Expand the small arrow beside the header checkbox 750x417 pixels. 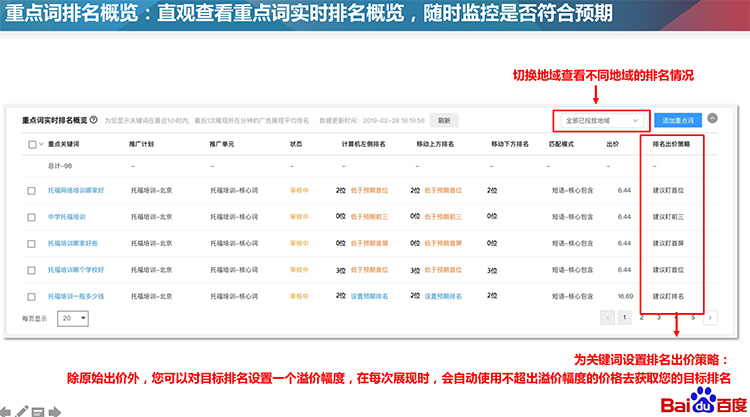[x=42, y=144]
